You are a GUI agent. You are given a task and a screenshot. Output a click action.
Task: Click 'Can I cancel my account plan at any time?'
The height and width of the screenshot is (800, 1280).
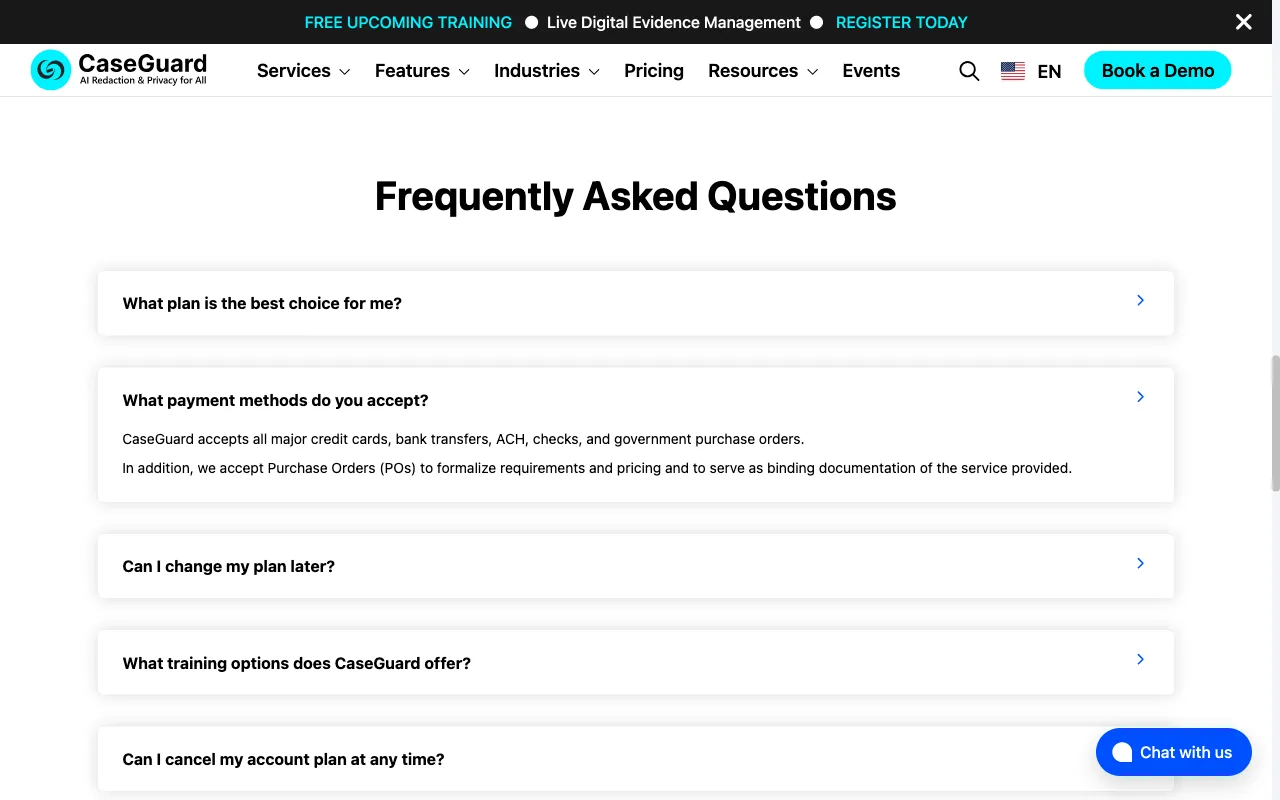(x=283, y=759)
